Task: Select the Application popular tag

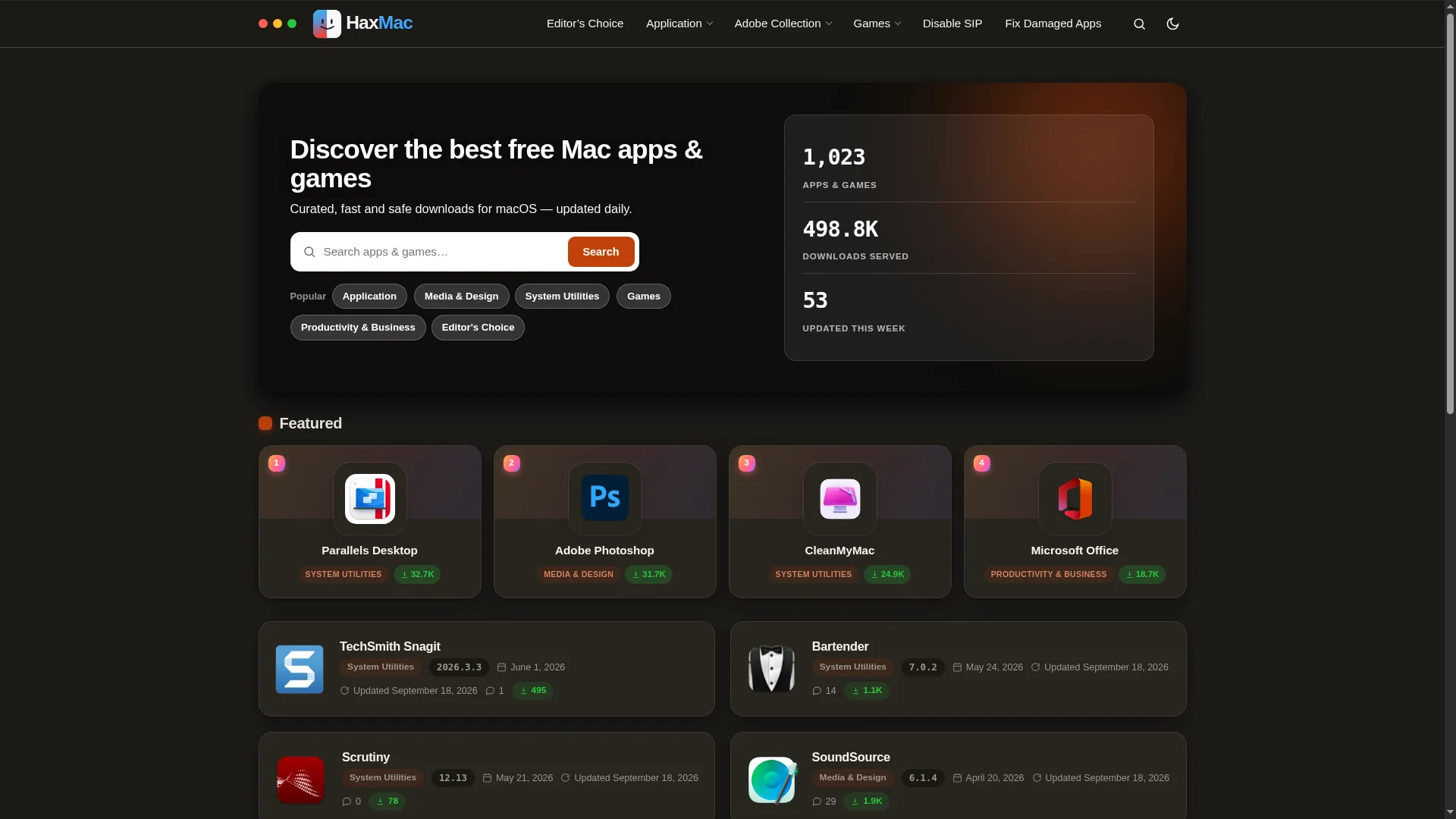Action: click(369, 297)
